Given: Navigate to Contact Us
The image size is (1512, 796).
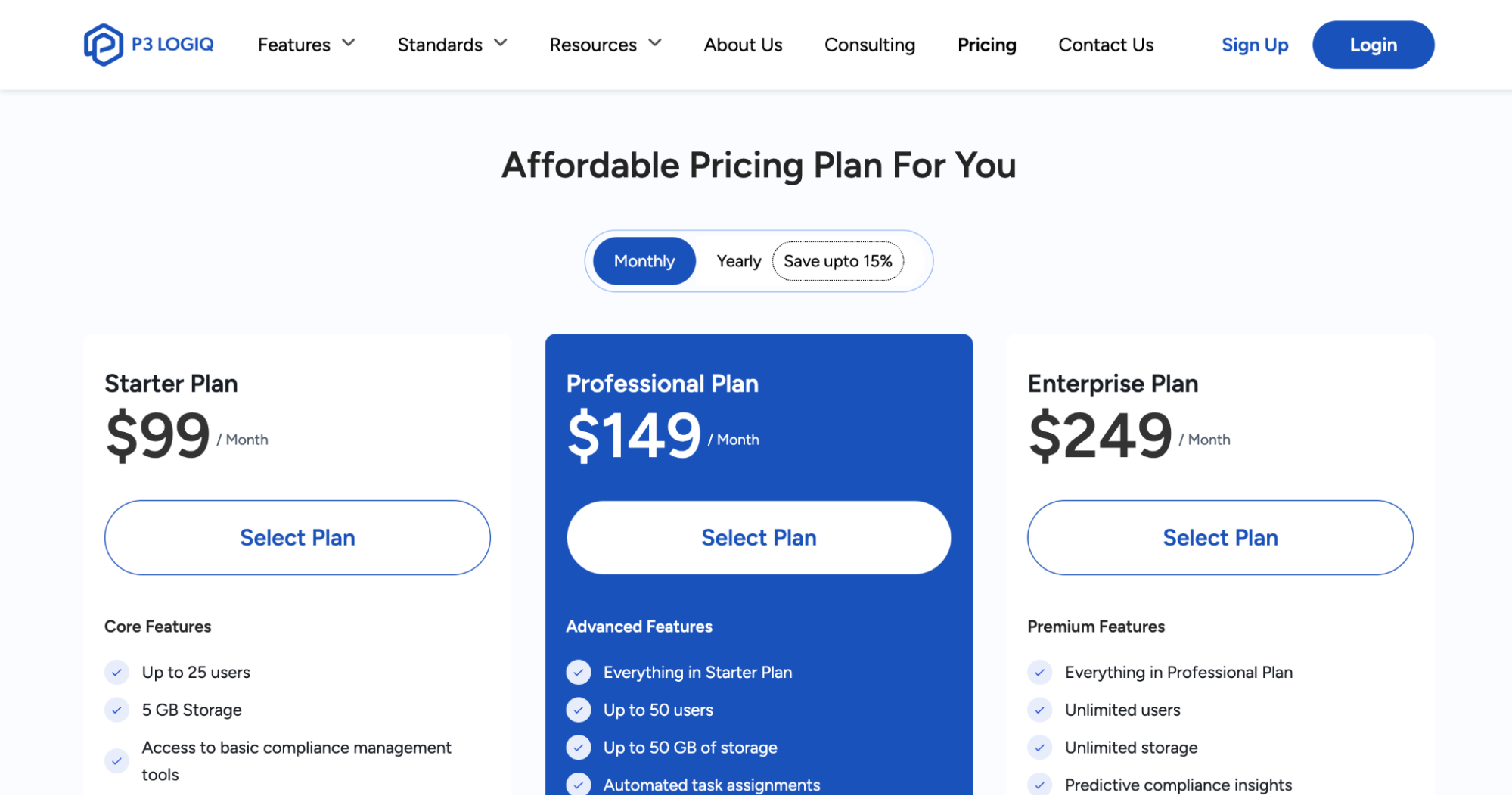Looking at the screenshot, I should (x=1106, y=45).
